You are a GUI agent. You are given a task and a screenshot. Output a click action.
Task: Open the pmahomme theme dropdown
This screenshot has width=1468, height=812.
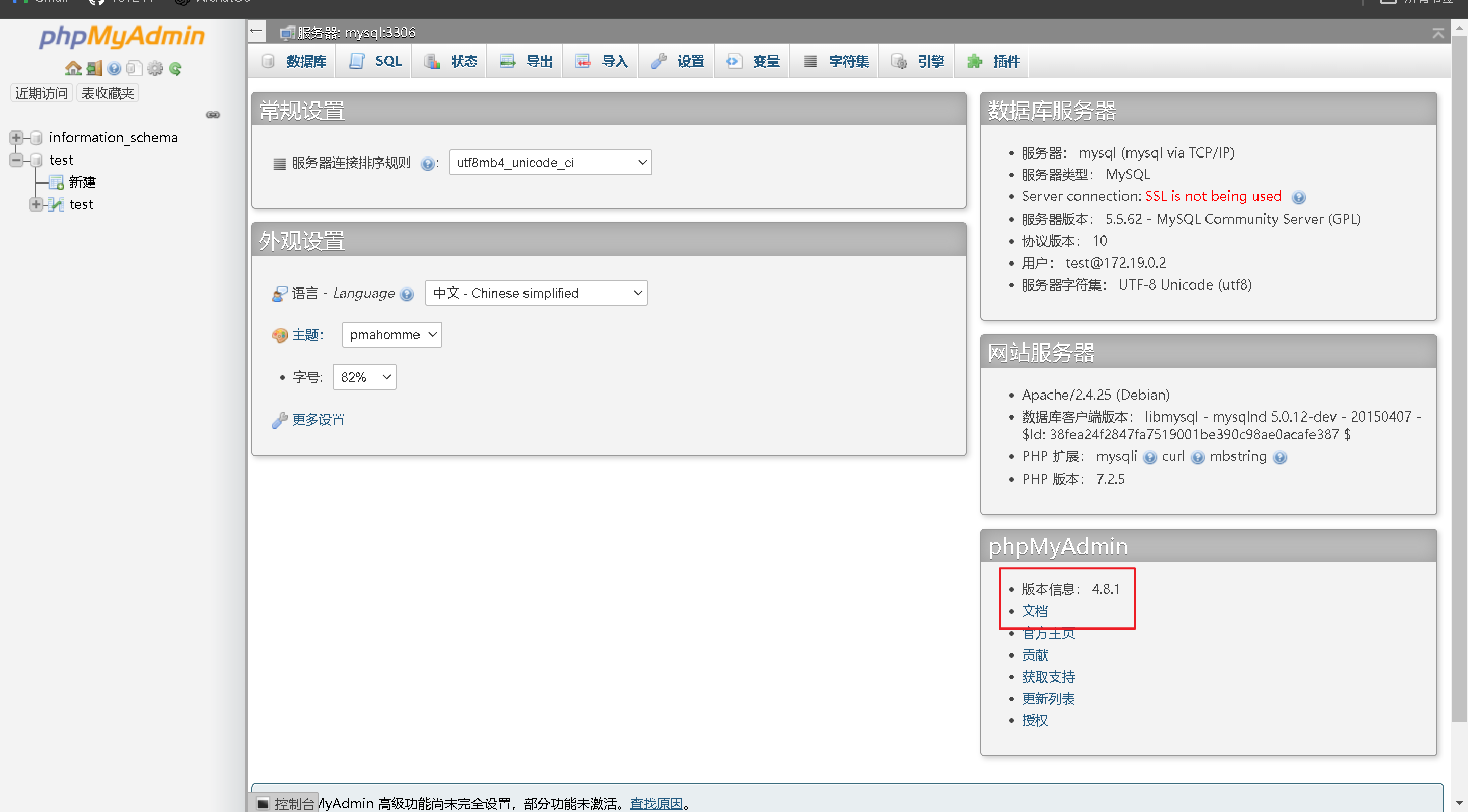pyautogui.click(x=391, y=335)
